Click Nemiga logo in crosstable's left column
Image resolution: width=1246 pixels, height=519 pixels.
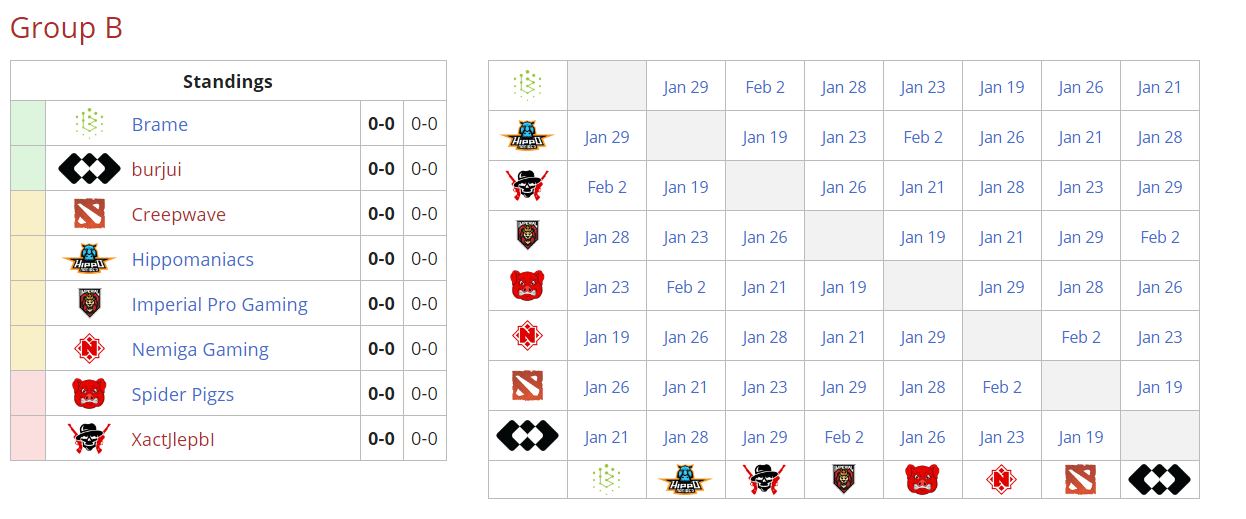point(527,337)
